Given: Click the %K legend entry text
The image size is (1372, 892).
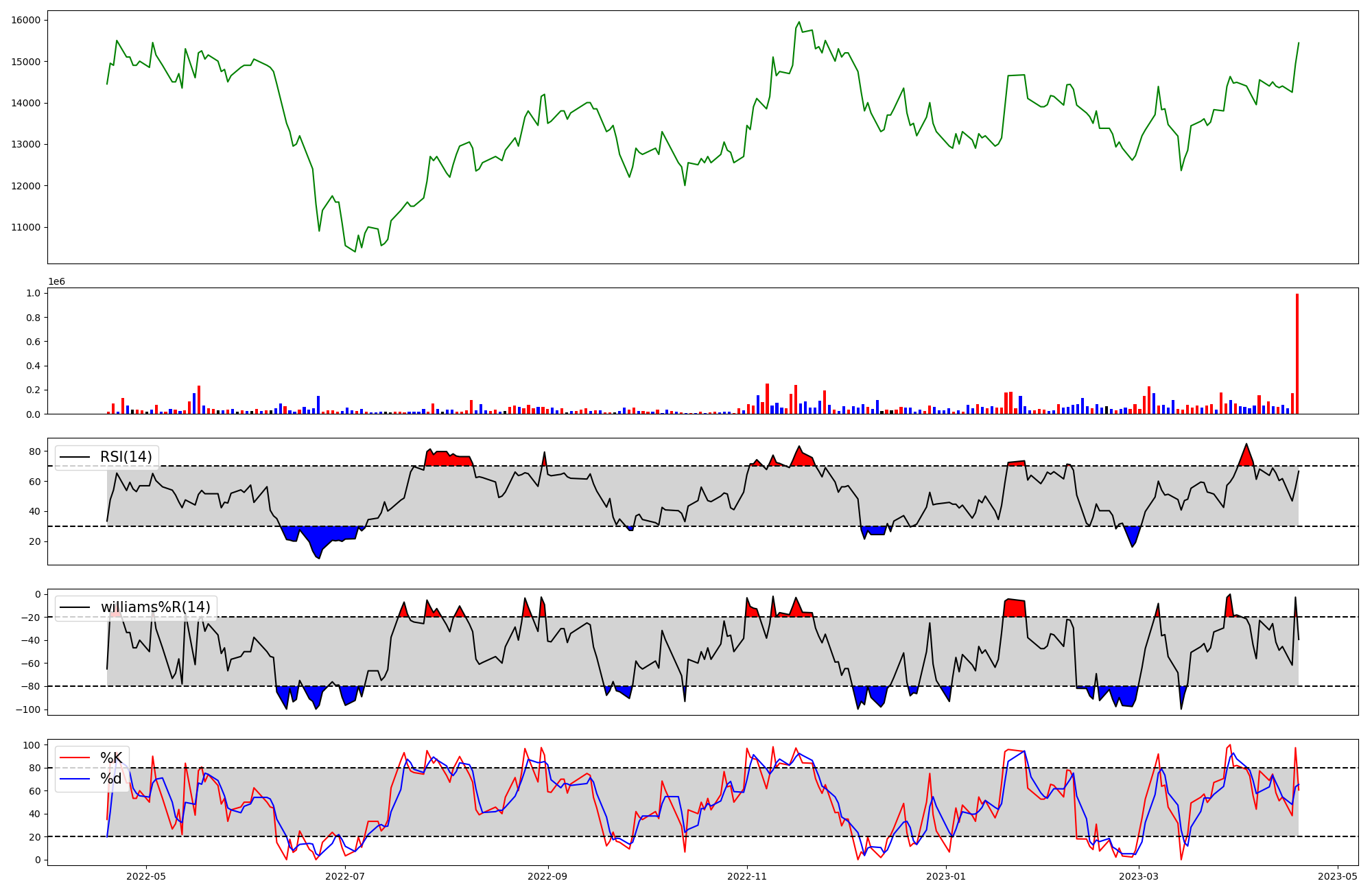Looking at the screenshot, I should point(111,758).
